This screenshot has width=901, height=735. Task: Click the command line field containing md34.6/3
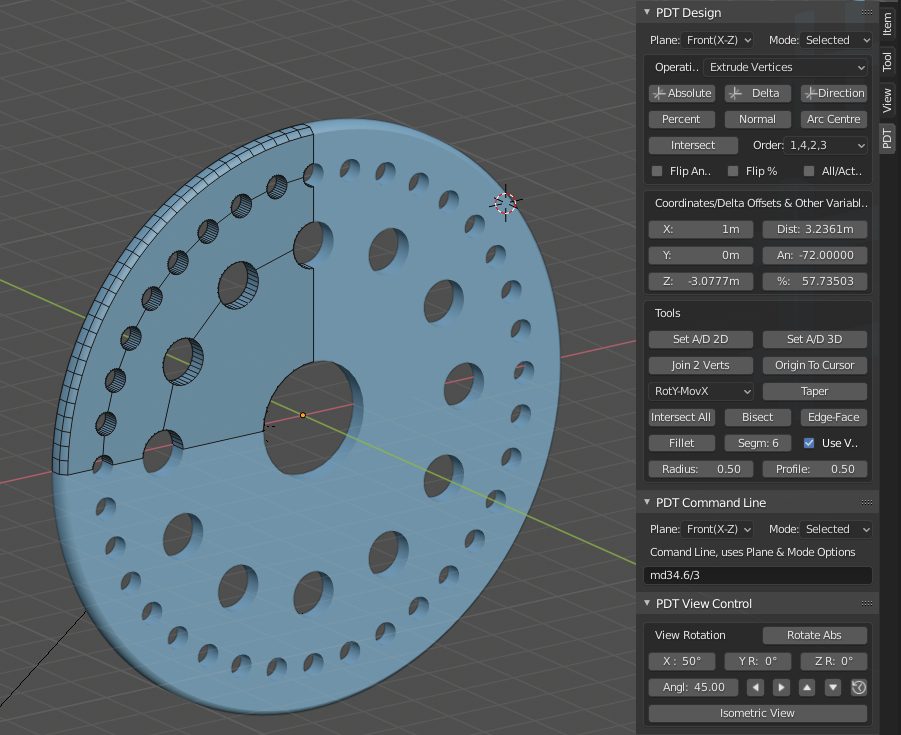click(757, 576)
